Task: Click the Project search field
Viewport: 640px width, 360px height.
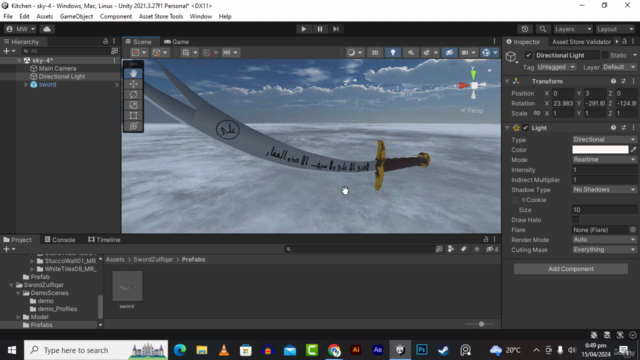Action: click(x=359, y=249)
